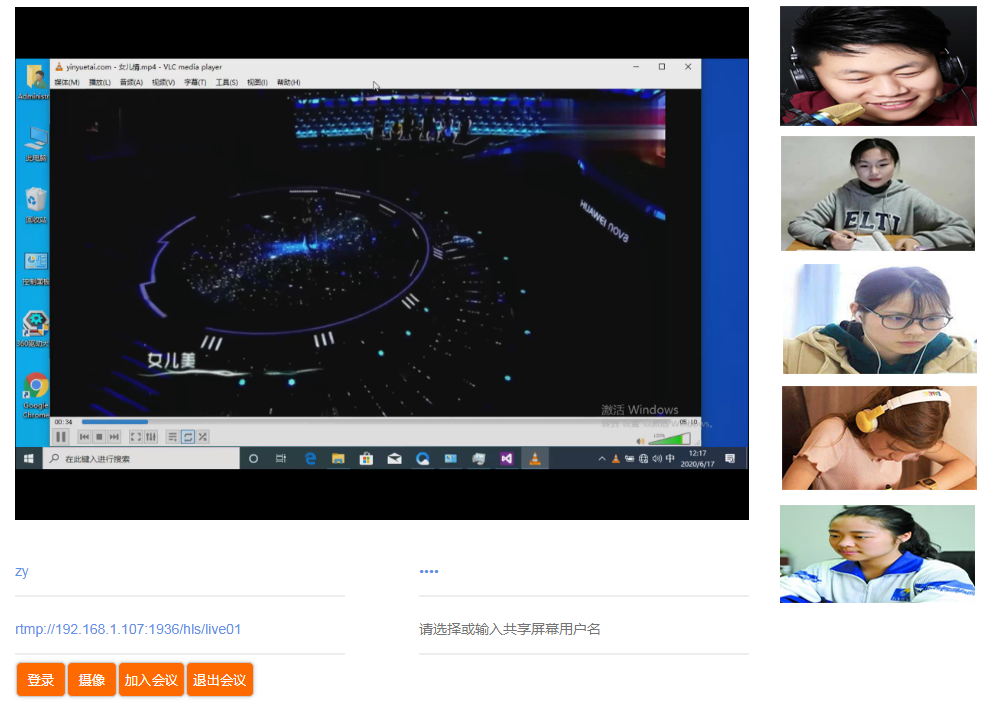1006x709 pixels.
Task: Click the 加入会议 join meeting button
Action: pos(151,680)
